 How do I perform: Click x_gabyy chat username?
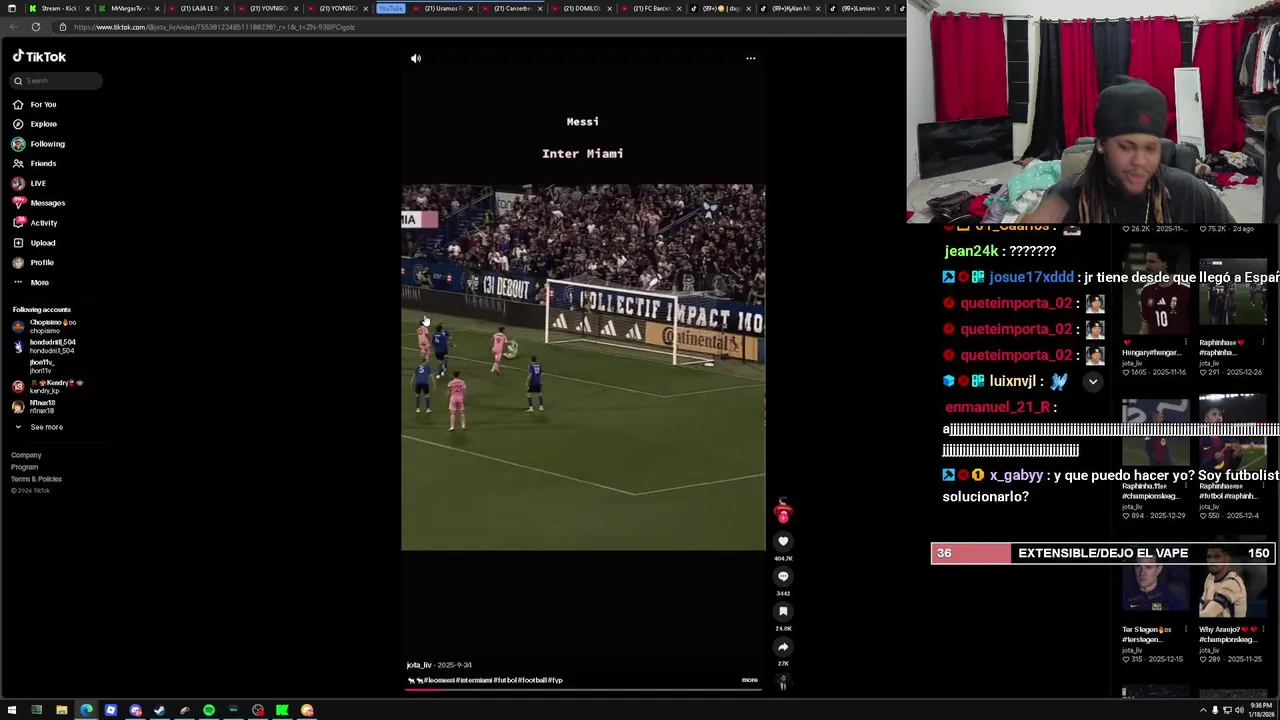click(1016, 475)
